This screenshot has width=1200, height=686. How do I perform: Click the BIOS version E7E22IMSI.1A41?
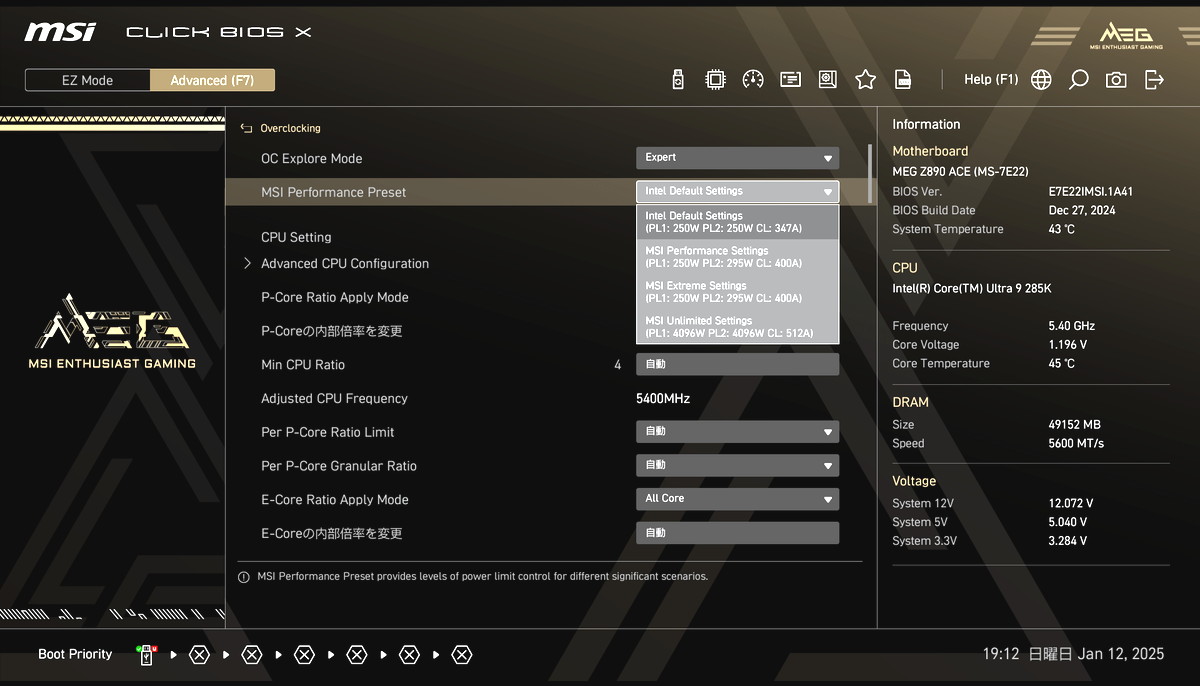coord(1090,191)
